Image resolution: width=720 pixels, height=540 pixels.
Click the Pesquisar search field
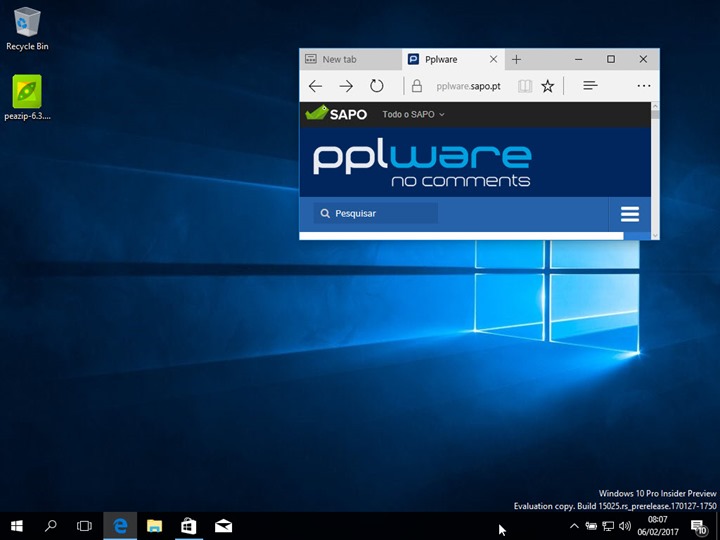[x=375, y=214]
